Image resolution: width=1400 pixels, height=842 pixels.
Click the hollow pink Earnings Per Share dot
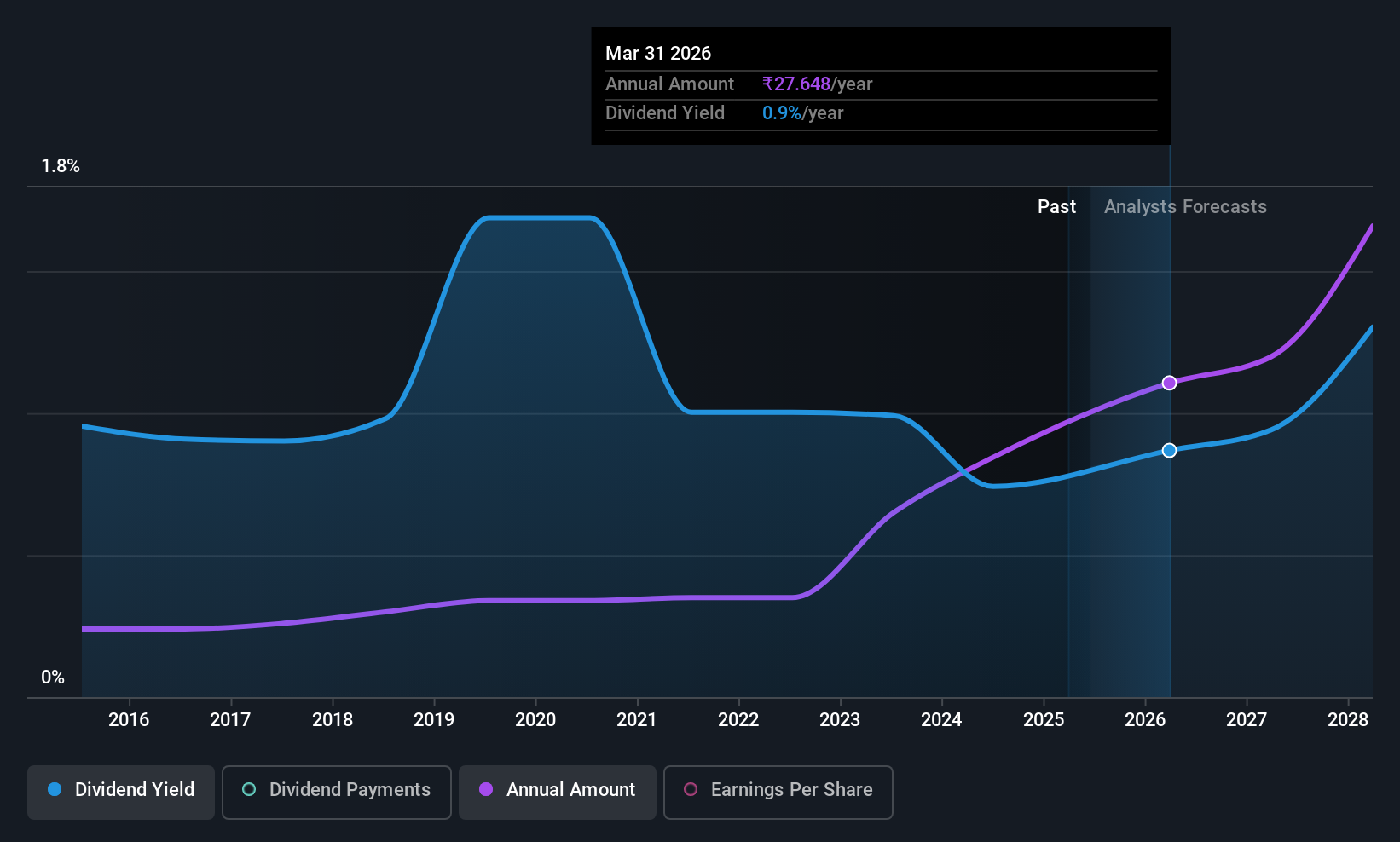coord(691,789)
